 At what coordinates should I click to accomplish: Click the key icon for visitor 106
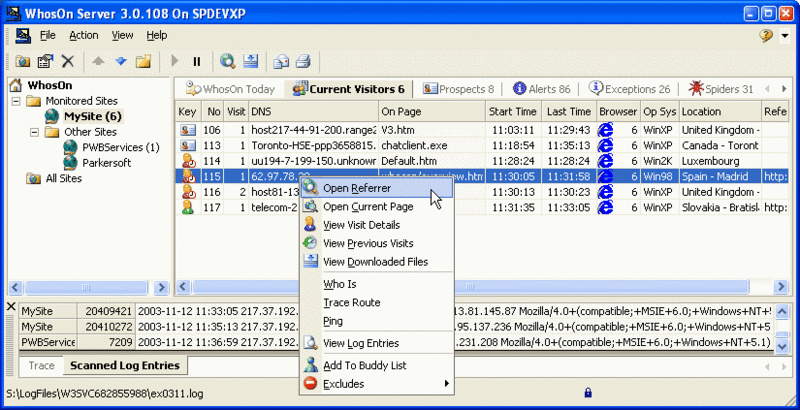[x=188, y=130]
